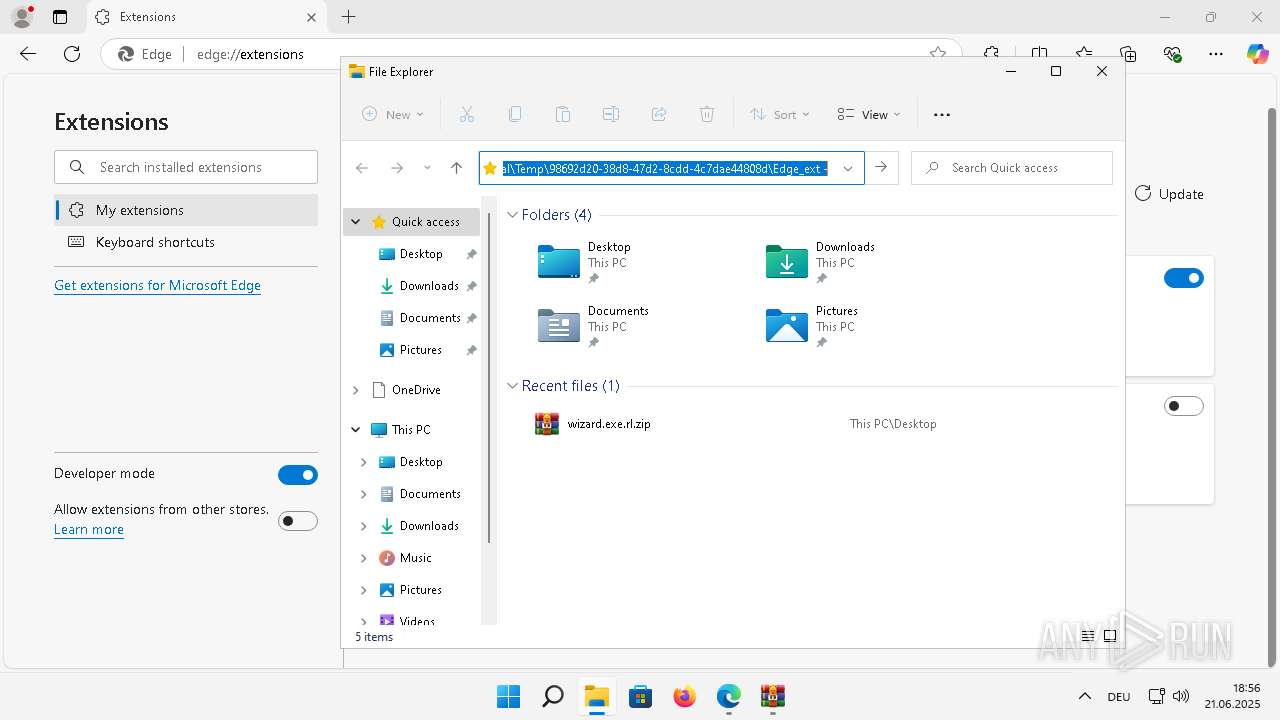Image resolution: width=1280 pixels, height=720 pixels.
Task: Open Microsoft Store from the taskbar
Action: click(x=640, y=696)
